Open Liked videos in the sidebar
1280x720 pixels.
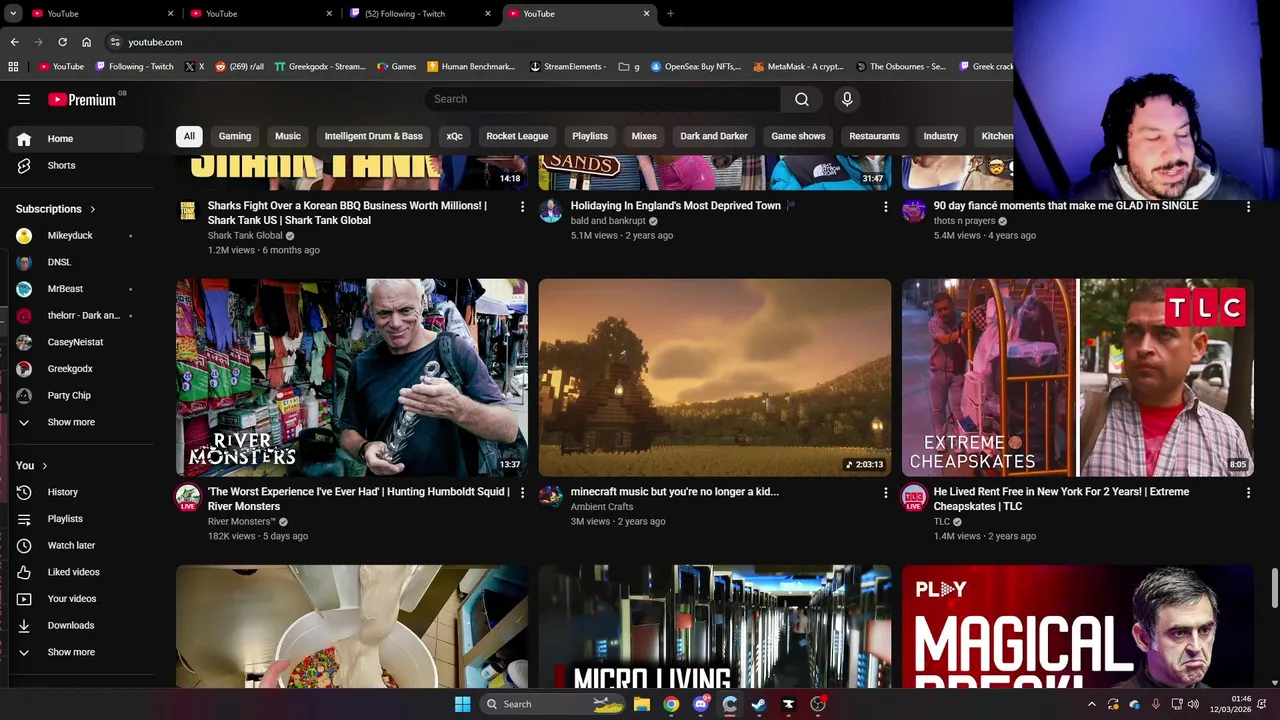(x=76, y=572)
